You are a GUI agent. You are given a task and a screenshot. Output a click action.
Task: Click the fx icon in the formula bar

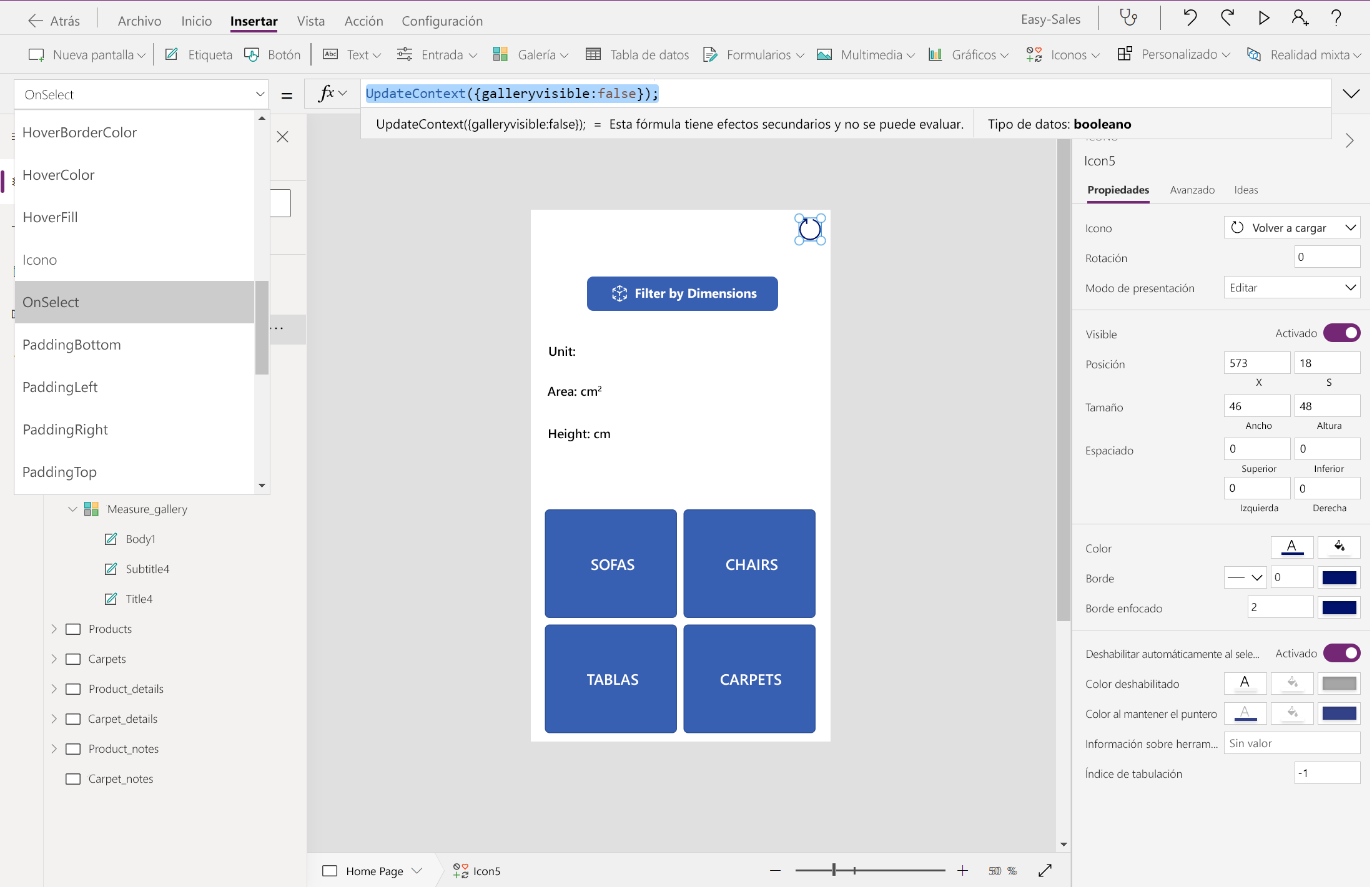pos(327,93)
